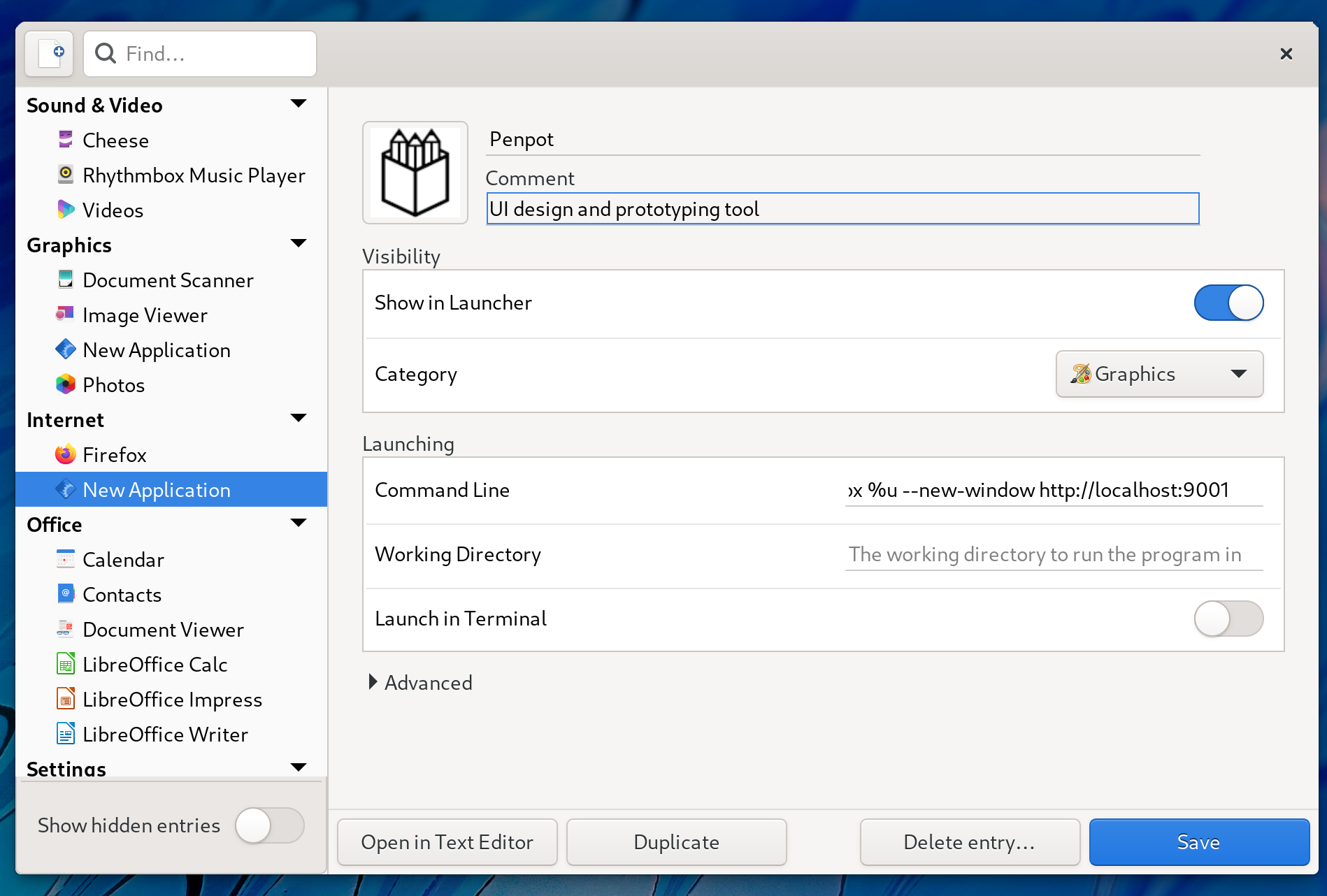Select Firefox text label
1327x896 pixels.
[x=115, y=455]
